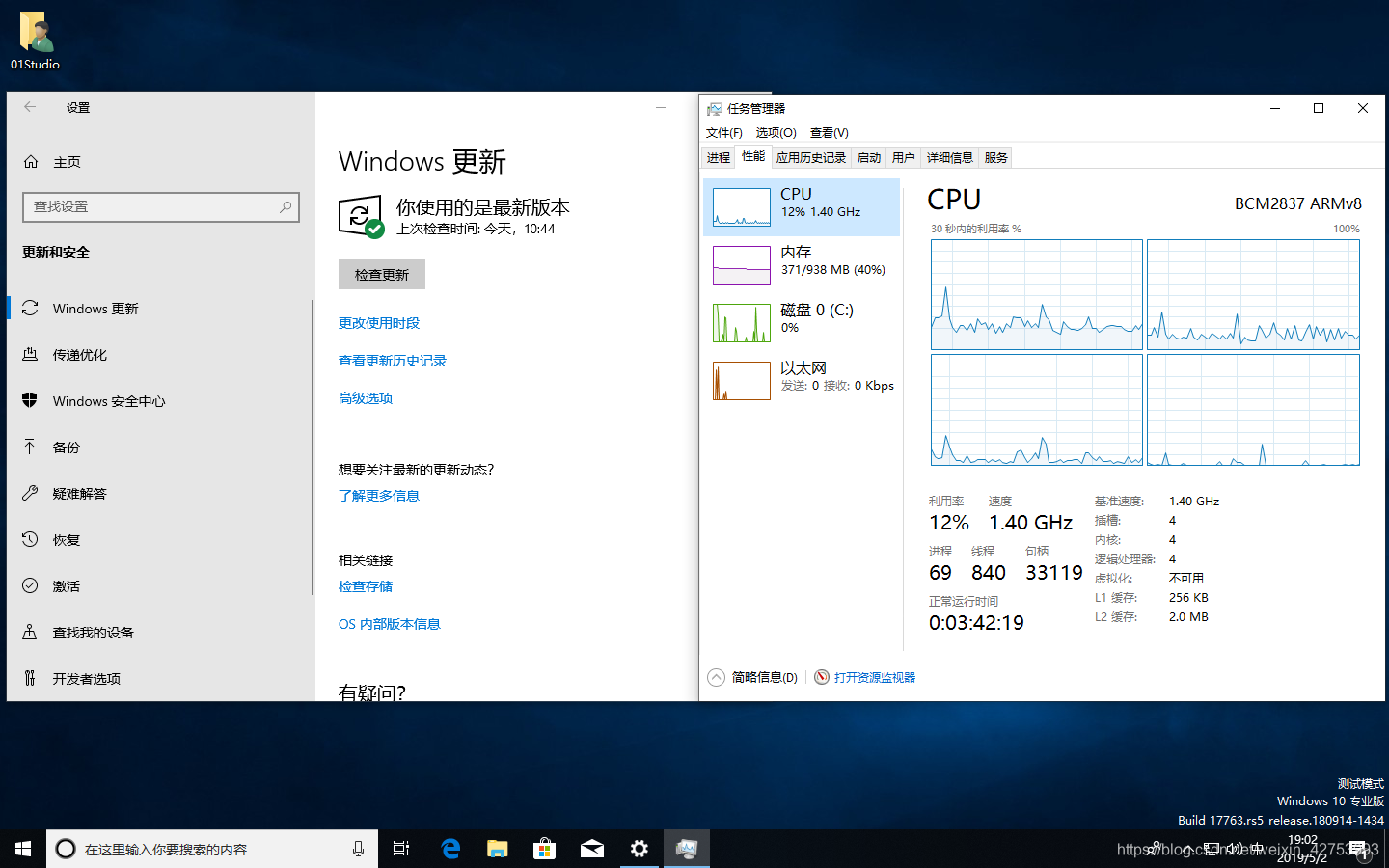The width and height of the screenshot is (1389, 868).
Task: Switch to the 进程 tab
Action: coord(719,158)
